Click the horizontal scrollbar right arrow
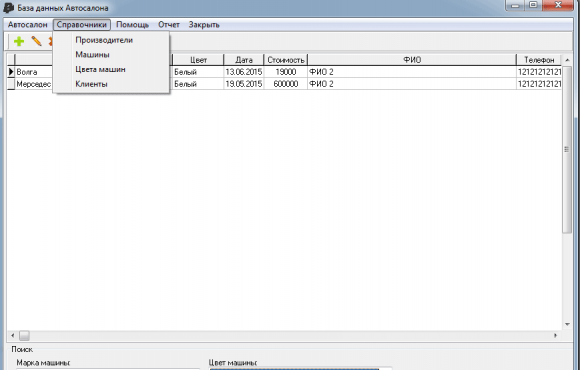The width and height of the screenshot is (580, 370). pos(555,336)
